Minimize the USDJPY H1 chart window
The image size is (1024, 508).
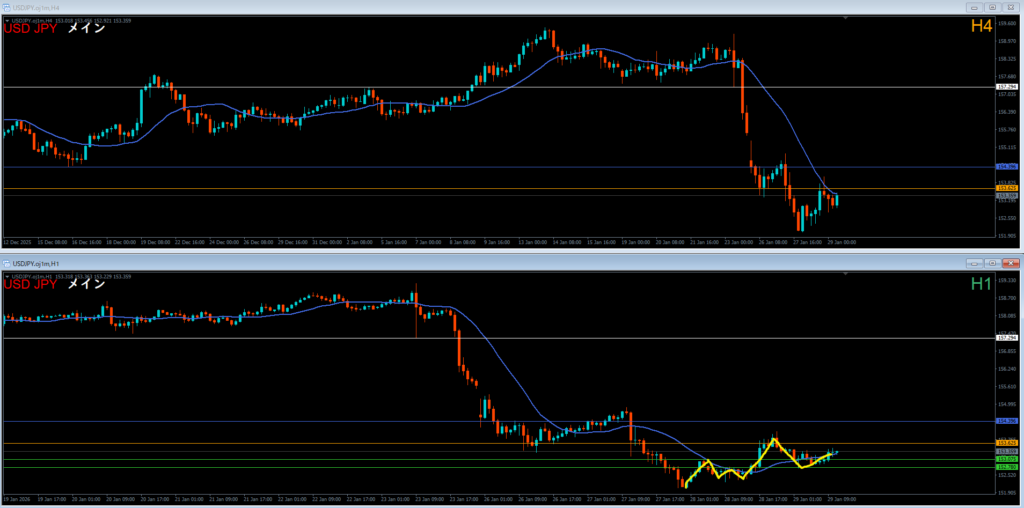pyautogui.click(x=972, y=262)
